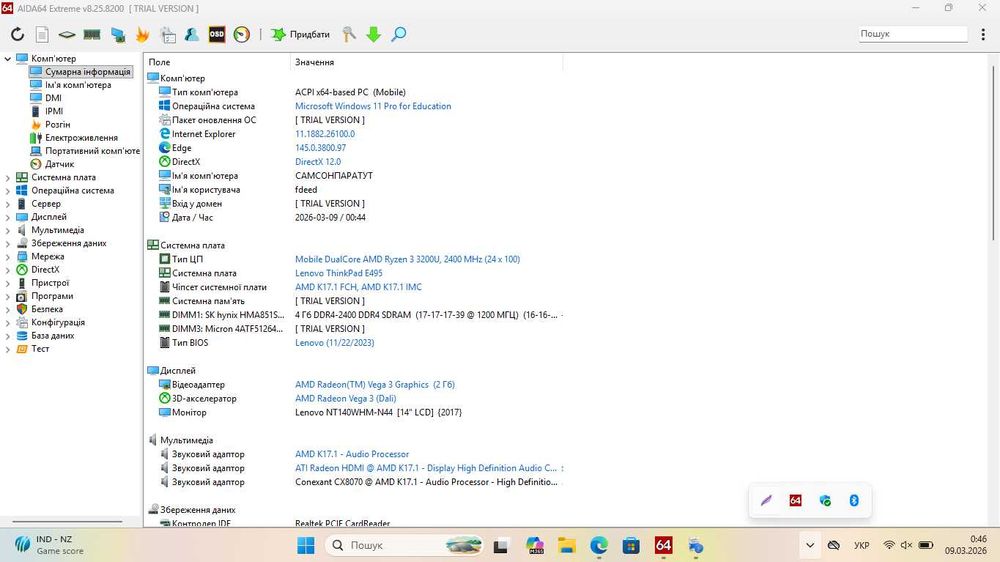Click the green download arrow update icon
Viewport: 1000px width, 562px height.
[x=374, y=34]
